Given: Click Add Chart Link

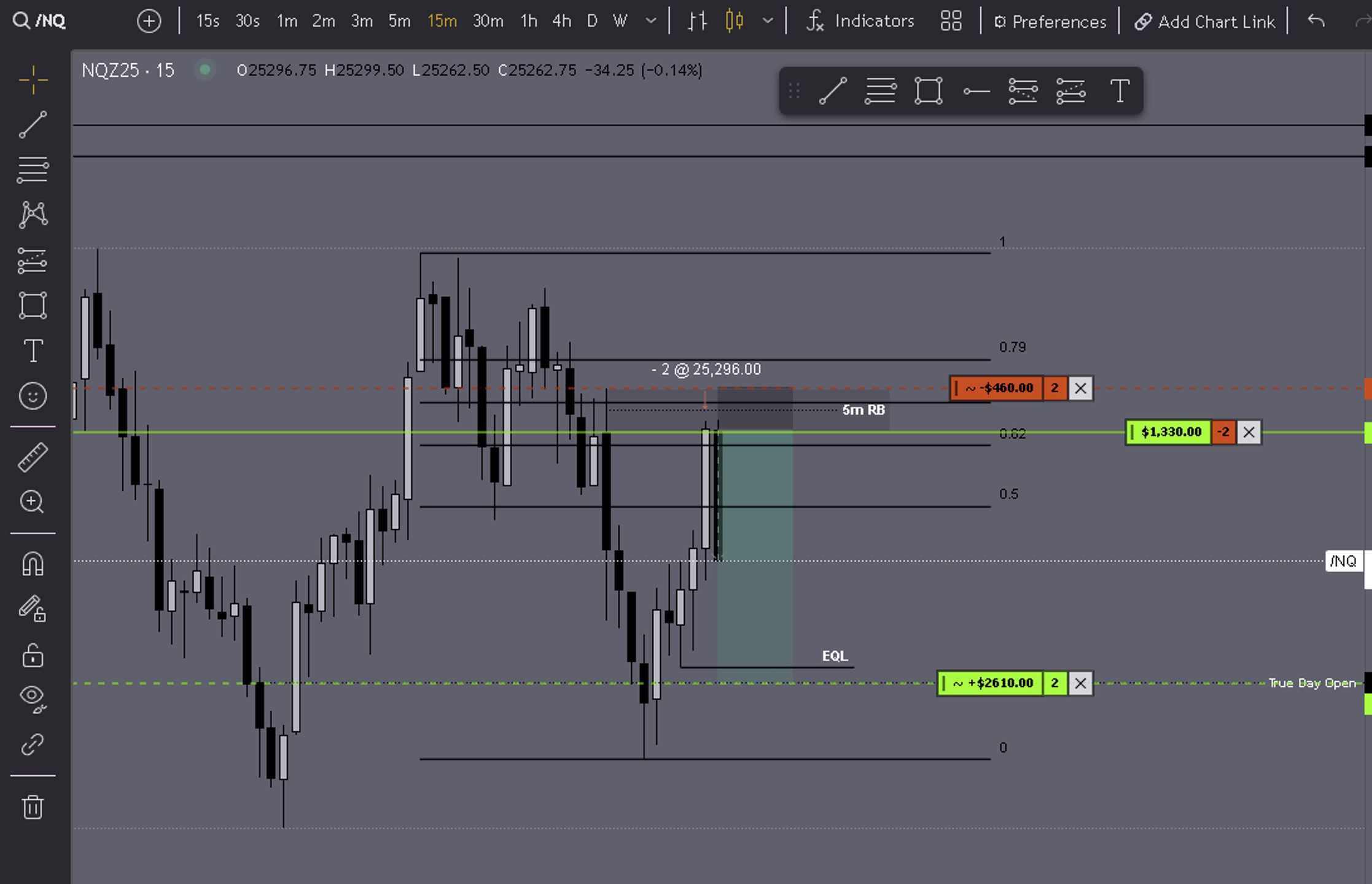Looking at the screenshot, I should click(1204, 22).
